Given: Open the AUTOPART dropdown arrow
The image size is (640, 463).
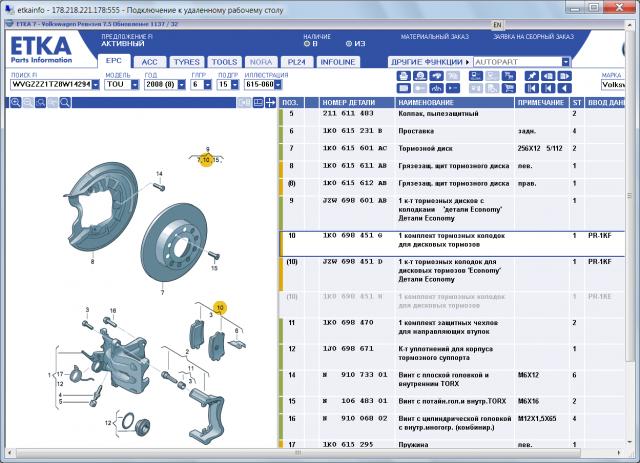Looking at the screenshot, I should pyautogui.click(x=566, y=62).
